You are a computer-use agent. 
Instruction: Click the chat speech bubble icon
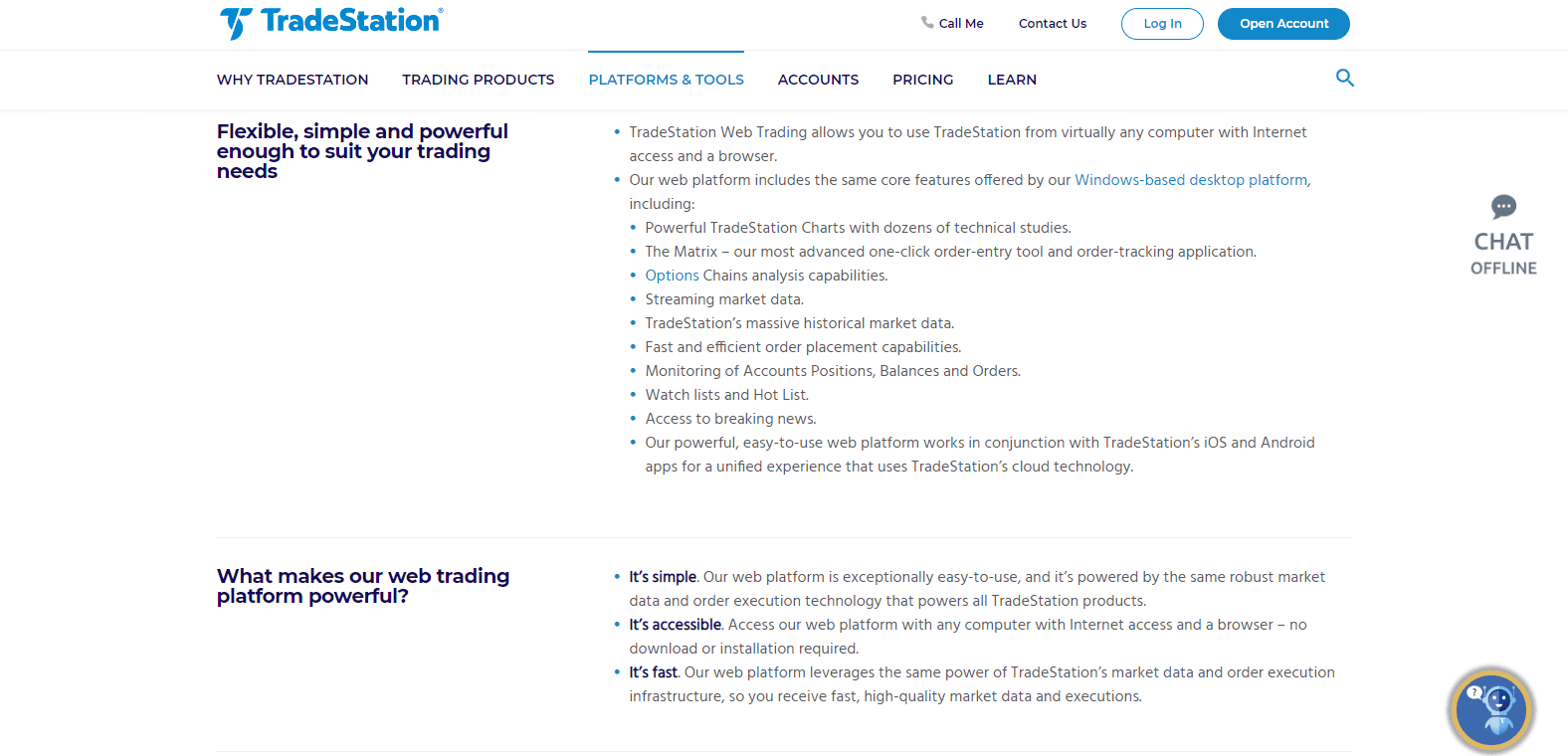(1503, 206)
